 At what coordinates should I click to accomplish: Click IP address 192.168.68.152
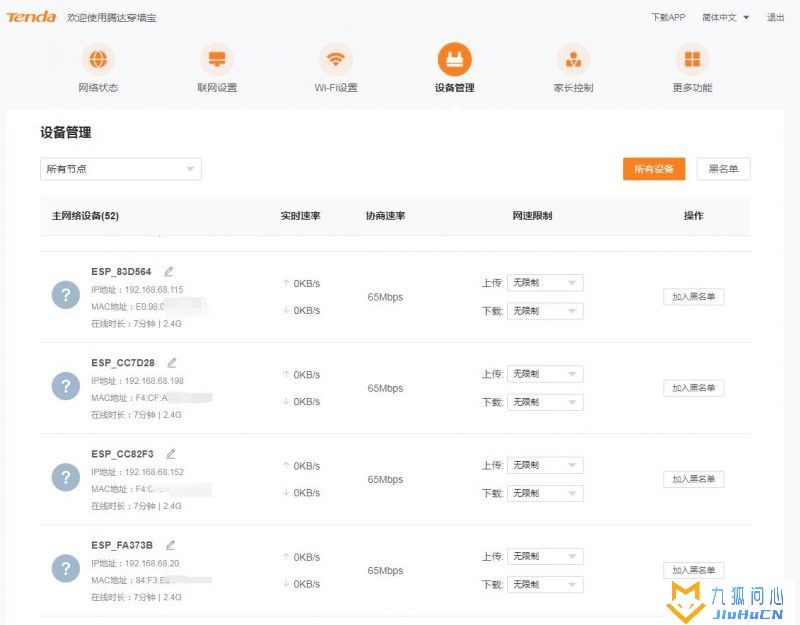click(154, 472)
